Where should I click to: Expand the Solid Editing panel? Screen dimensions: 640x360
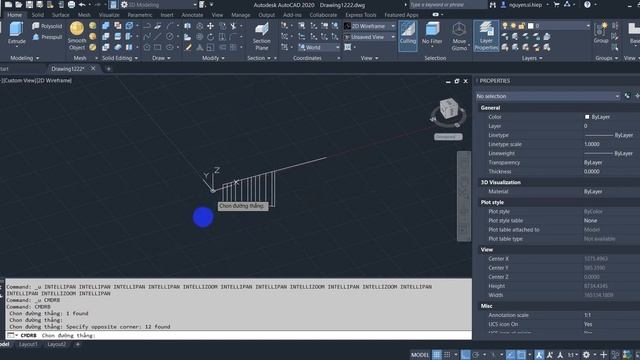[120, 58]
